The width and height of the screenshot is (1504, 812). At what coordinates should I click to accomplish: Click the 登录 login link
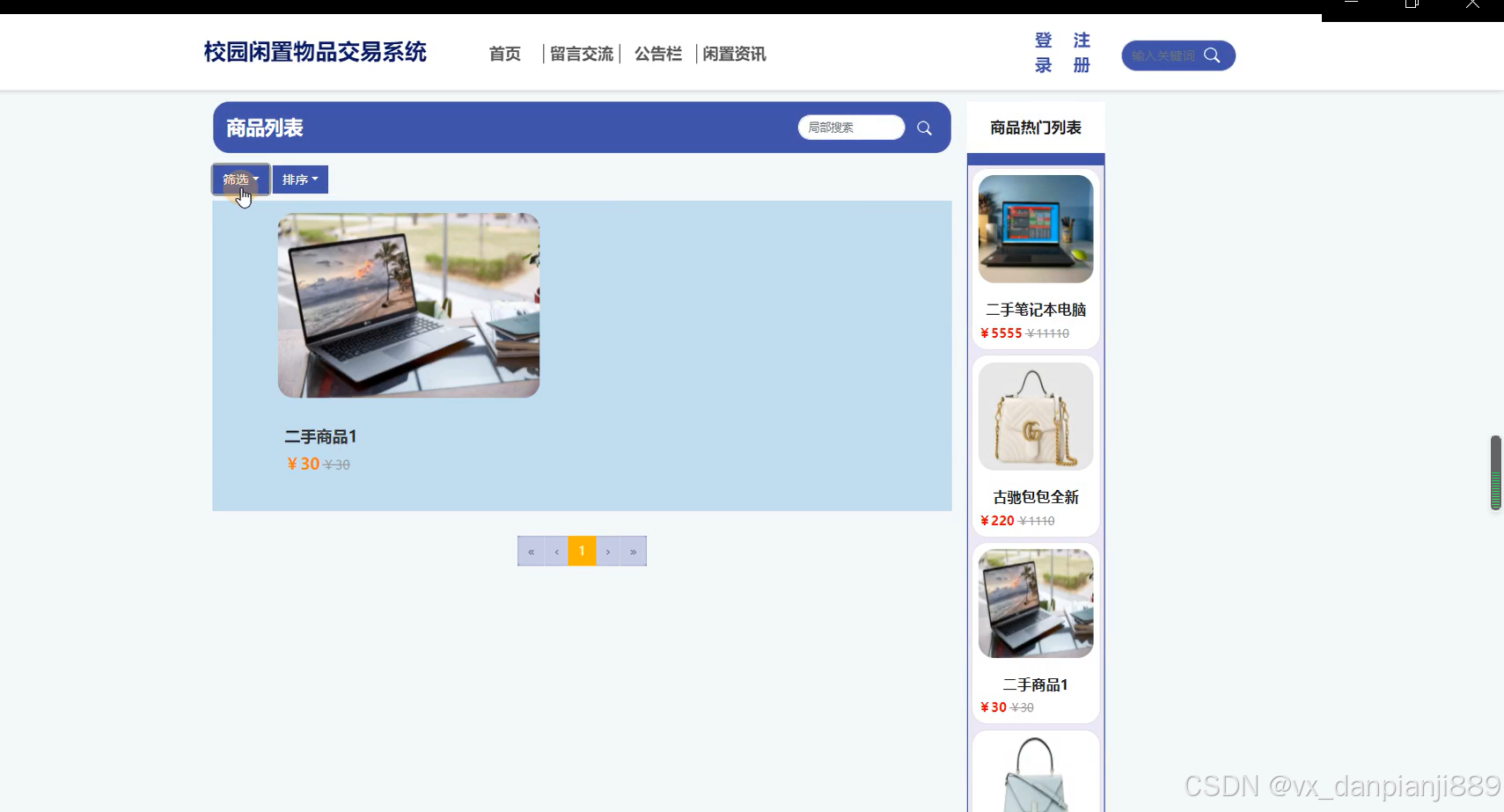[x=1044, y=53]
